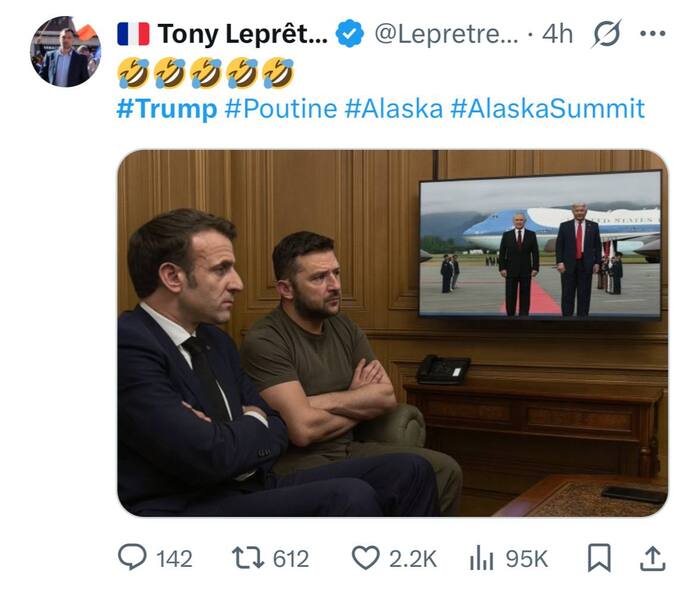Click the display name Tony Leprêt...
The height and width of the screenshot is (596, 700).
(242, 34)
